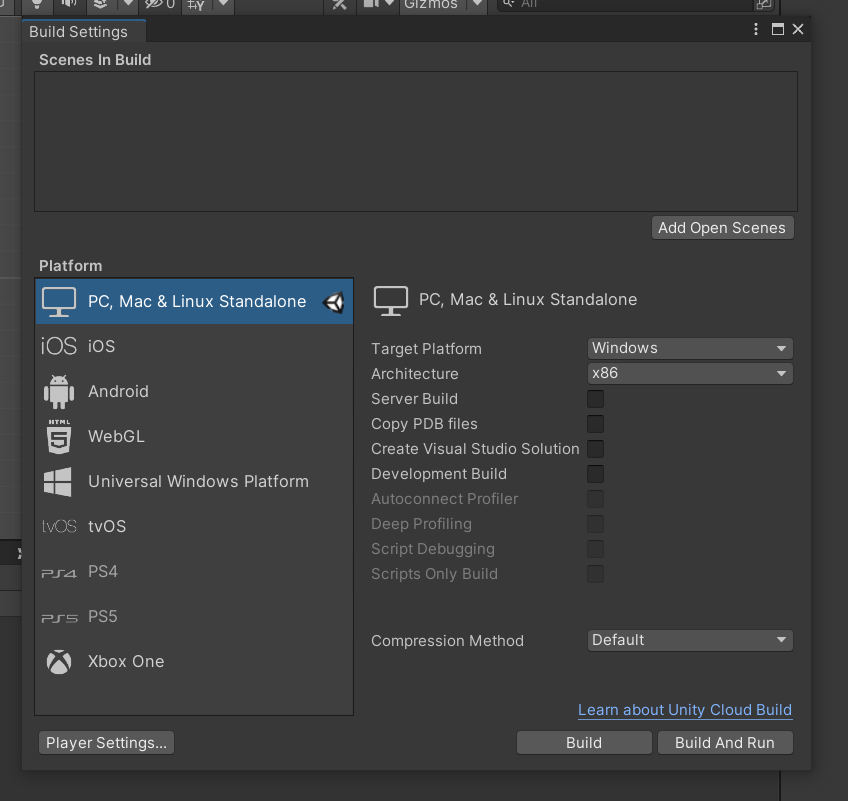Toggle scene grid visibility icon

[196, 4]
